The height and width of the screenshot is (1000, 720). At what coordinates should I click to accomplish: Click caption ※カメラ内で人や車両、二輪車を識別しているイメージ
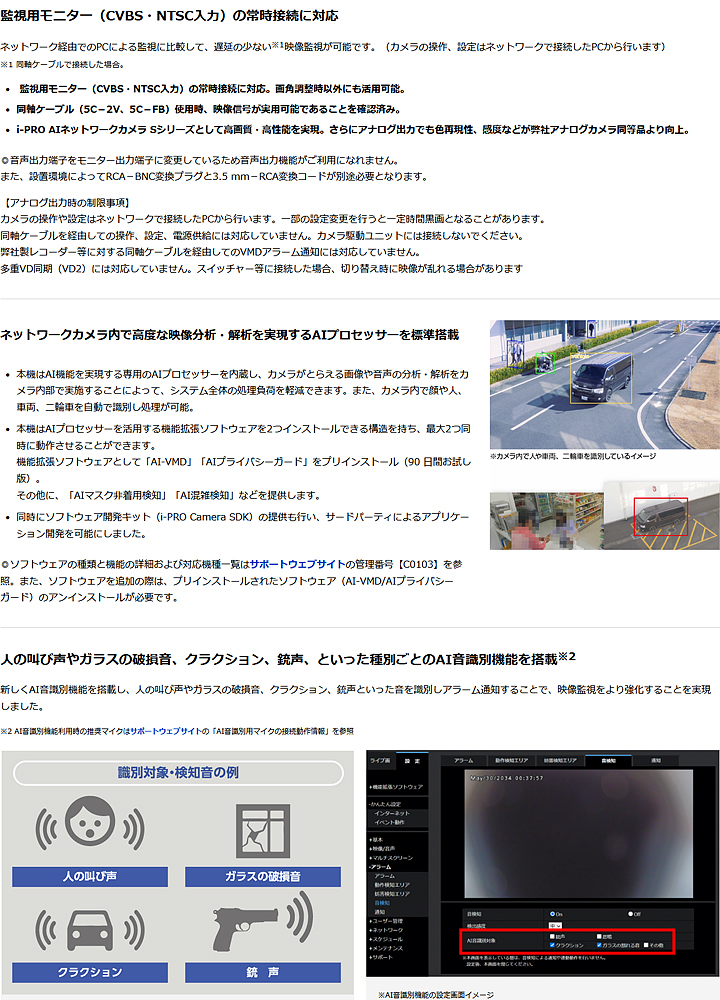573,456
